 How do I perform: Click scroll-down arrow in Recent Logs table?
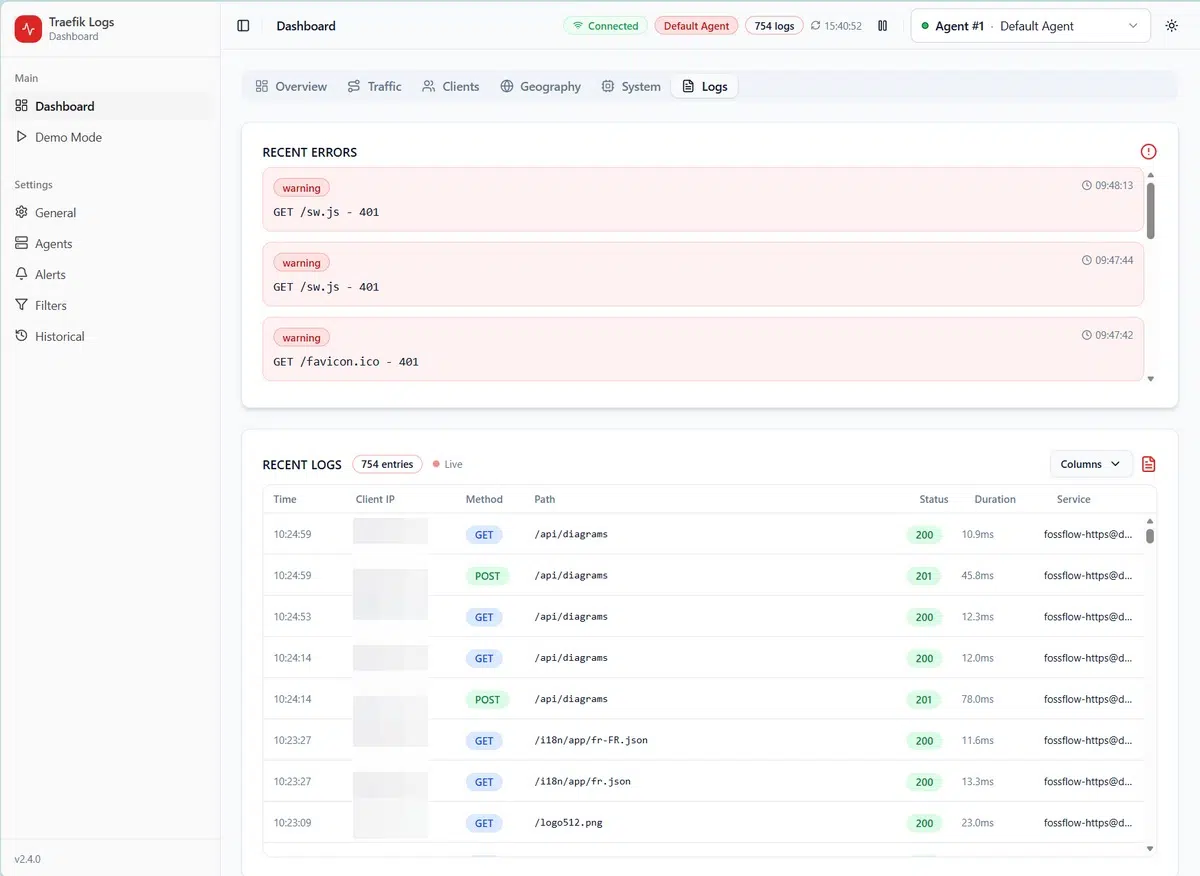pos(1150,849)
